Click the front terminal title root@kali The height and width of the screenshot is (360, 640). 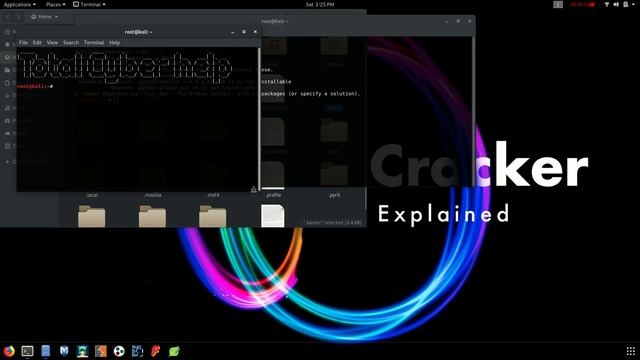138,32
